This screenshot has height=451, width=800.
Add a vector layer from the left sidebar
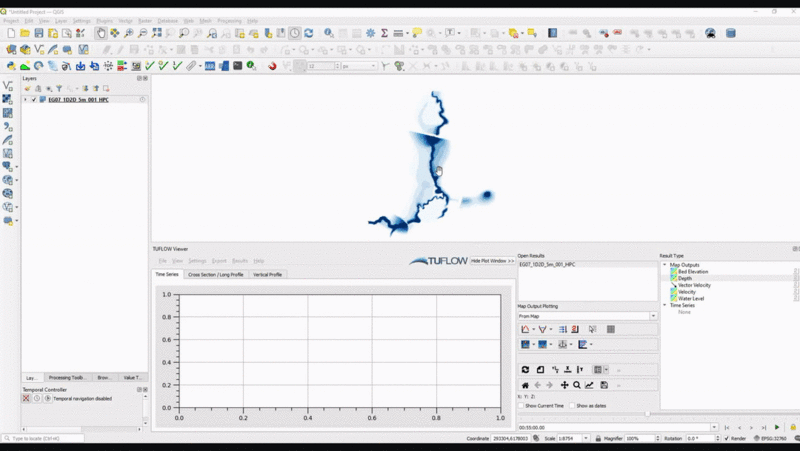pos(8,85)
